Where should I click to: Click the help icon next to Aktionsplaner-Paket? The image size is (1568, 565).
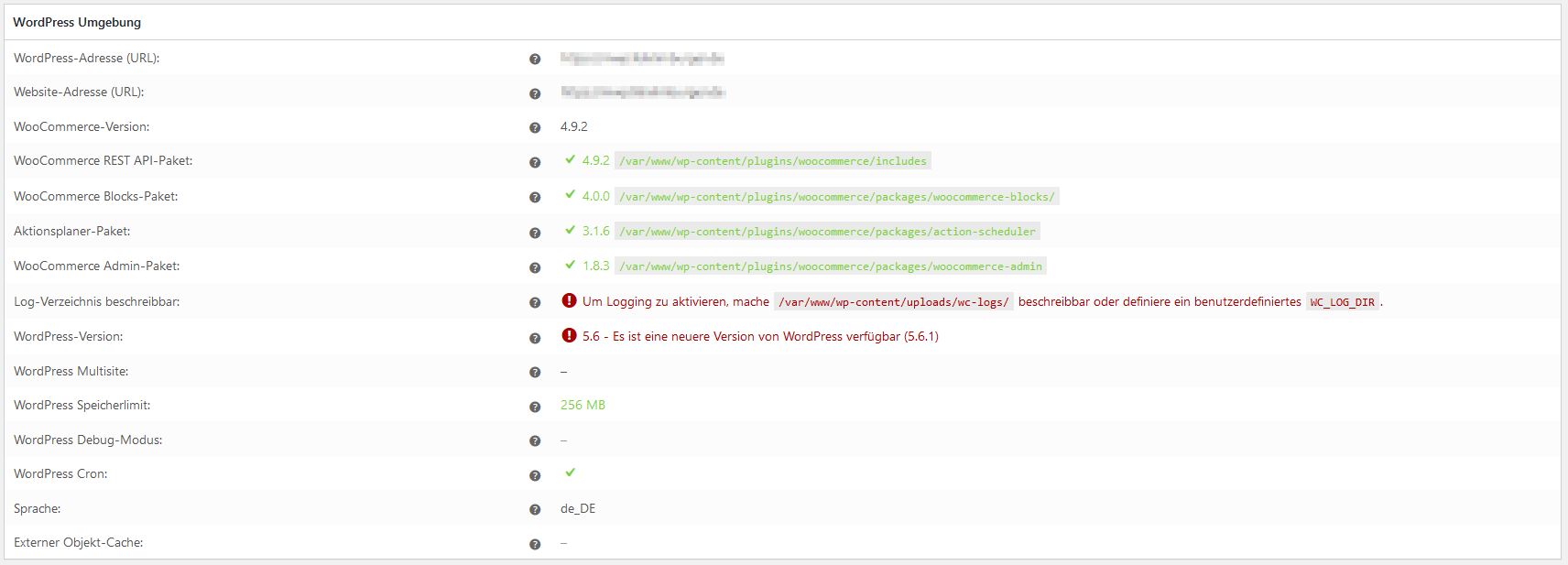point(535,233)
